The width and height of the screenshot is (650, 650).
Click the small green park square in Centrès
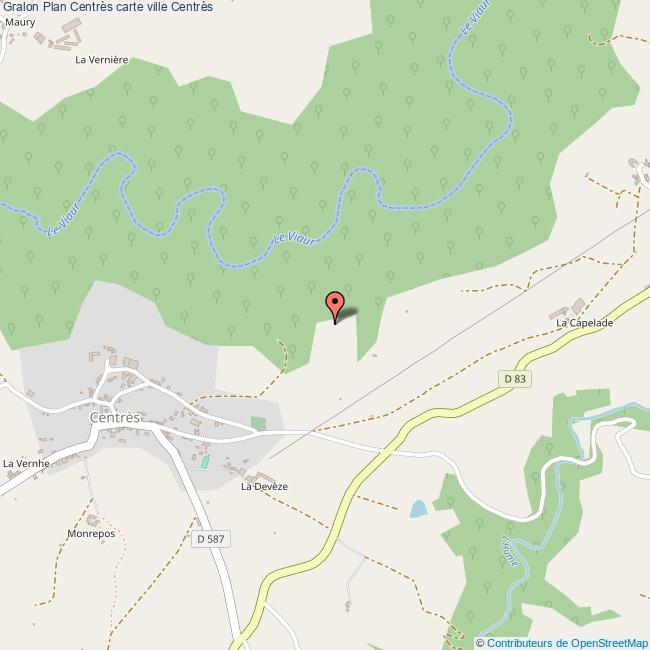click(x=258, y=424)
